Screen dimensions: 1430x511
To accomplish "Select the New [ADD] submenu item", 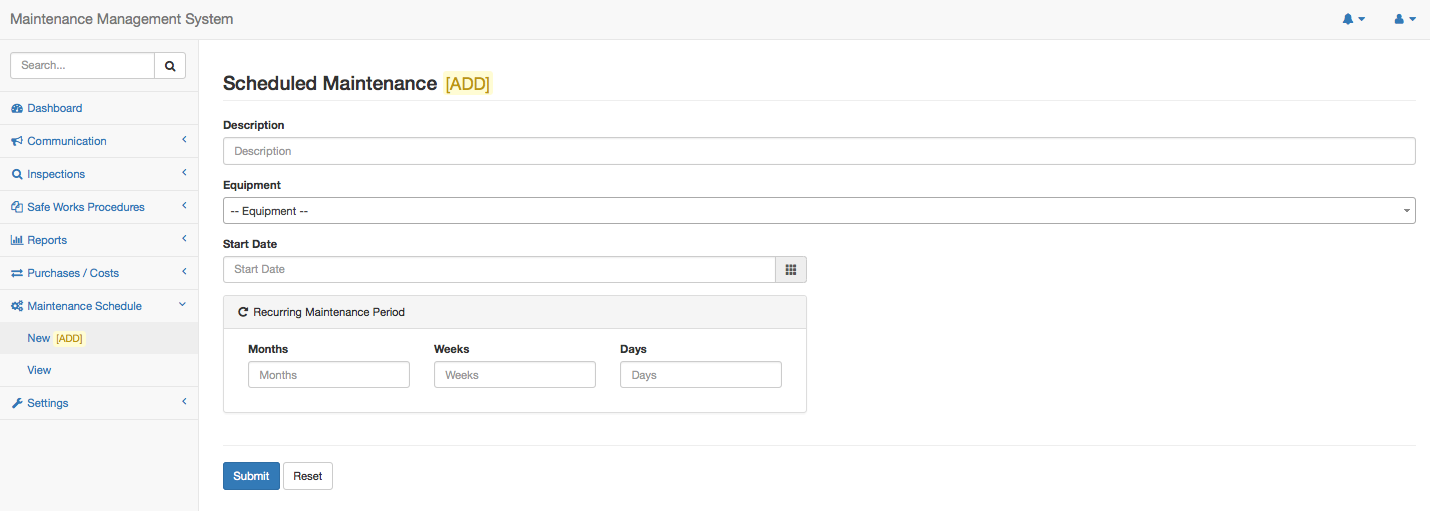I will pyautogui.click(x=55, y=338).
